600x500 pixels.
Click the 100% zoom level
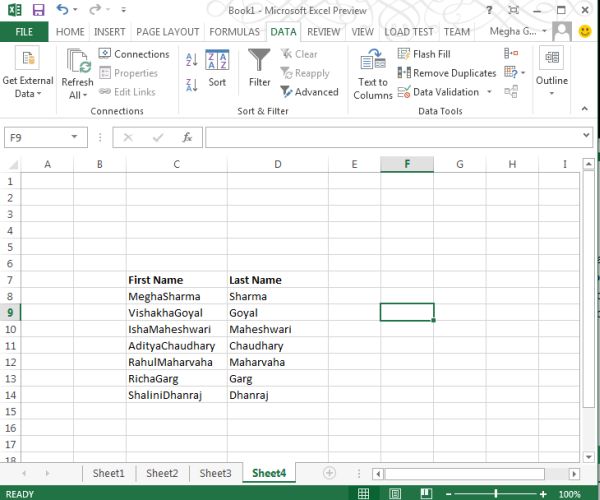tap(570, 494)
